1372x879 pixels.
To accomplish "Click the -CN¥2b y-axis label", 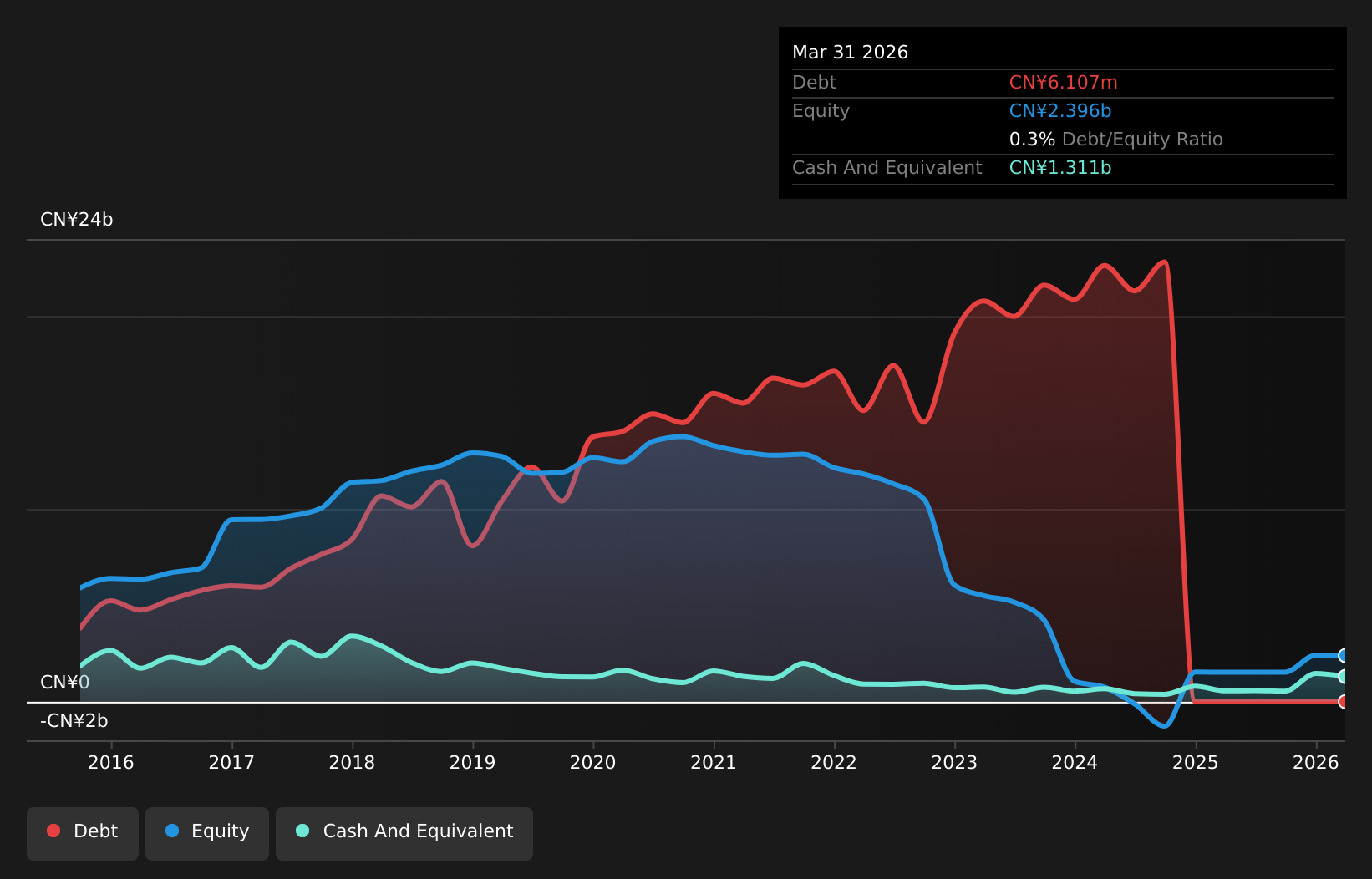I will coord(74,721).
